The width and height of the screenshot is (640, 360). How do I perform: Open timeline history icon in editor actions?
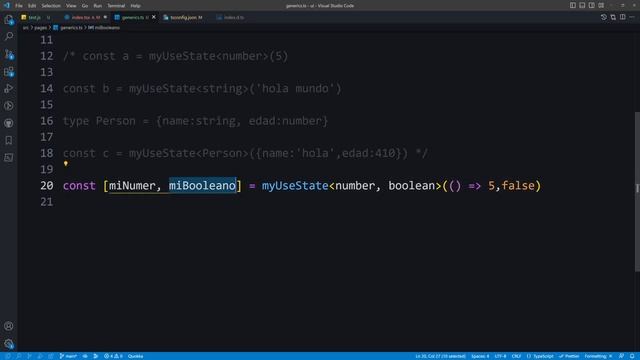(604, 17)
